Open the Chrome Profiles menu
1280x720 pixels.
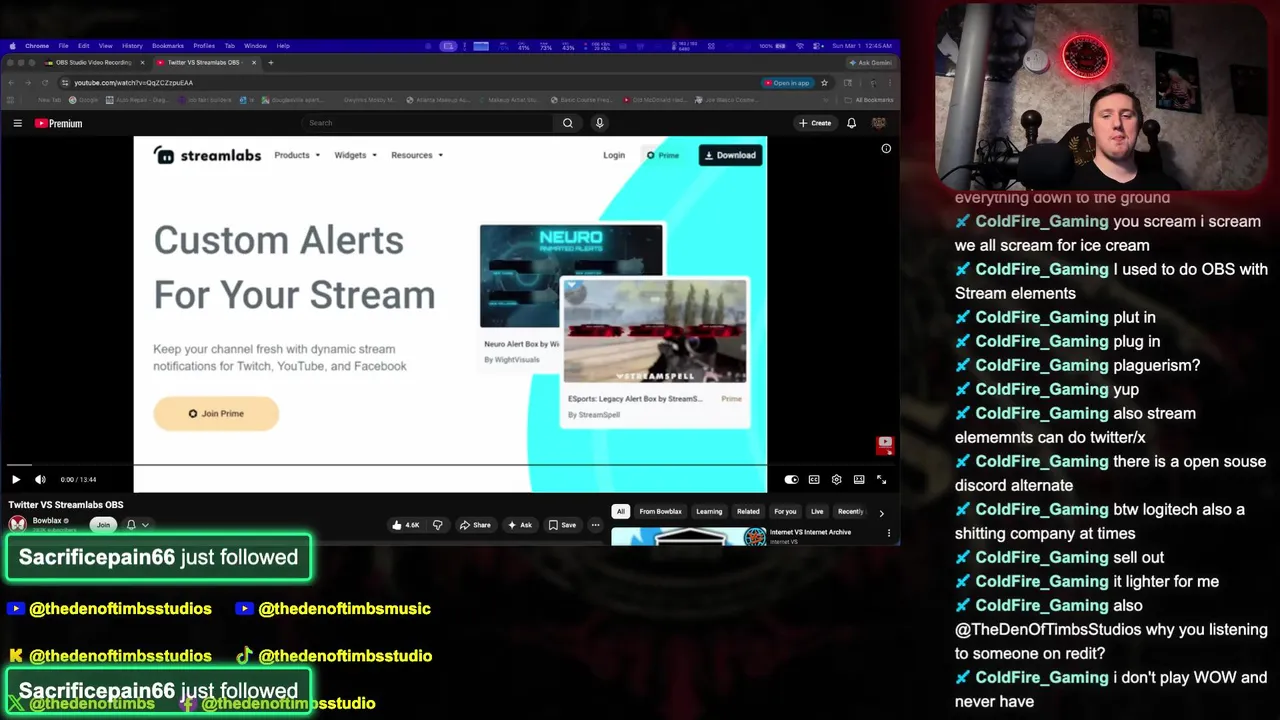click(x=204, y=46)
